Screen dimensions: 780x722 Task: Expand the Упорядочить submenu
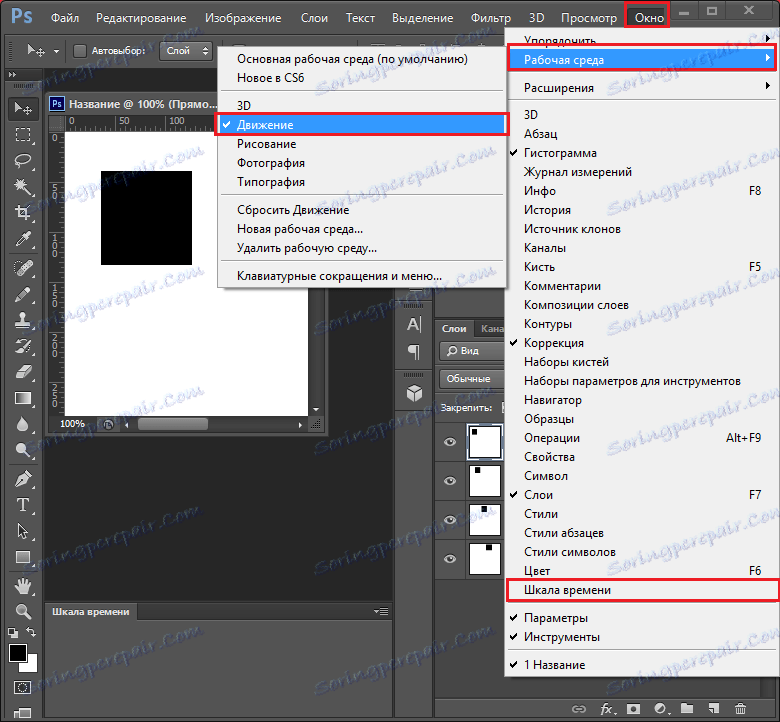[642, 40]
